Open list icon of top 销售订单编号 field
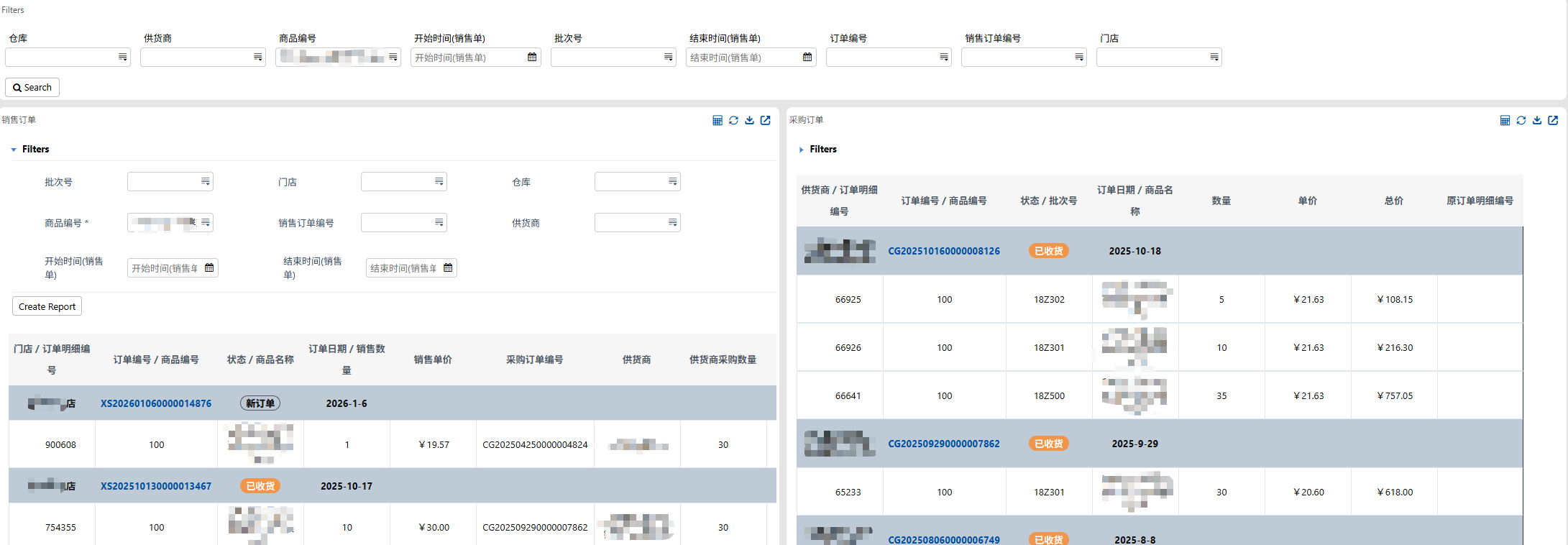Image resolution: width=1568 pixels, height=545 pixels. tap(1079, 57)
